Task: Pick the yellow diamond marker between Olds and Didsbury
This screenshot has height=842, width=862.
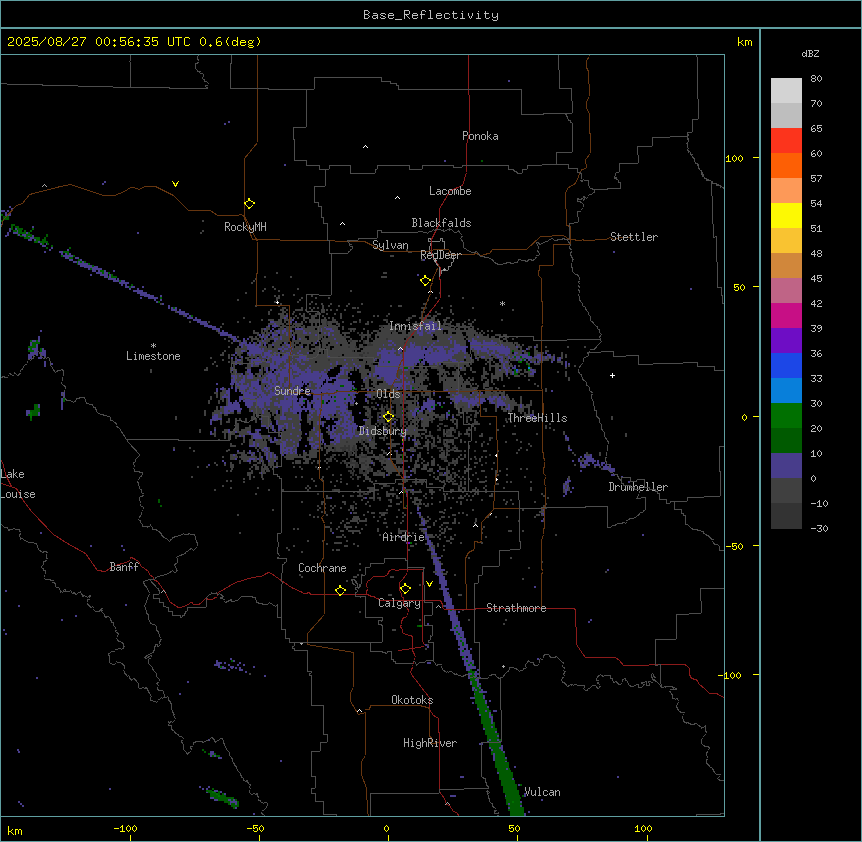Action: (x=389, y=417)
